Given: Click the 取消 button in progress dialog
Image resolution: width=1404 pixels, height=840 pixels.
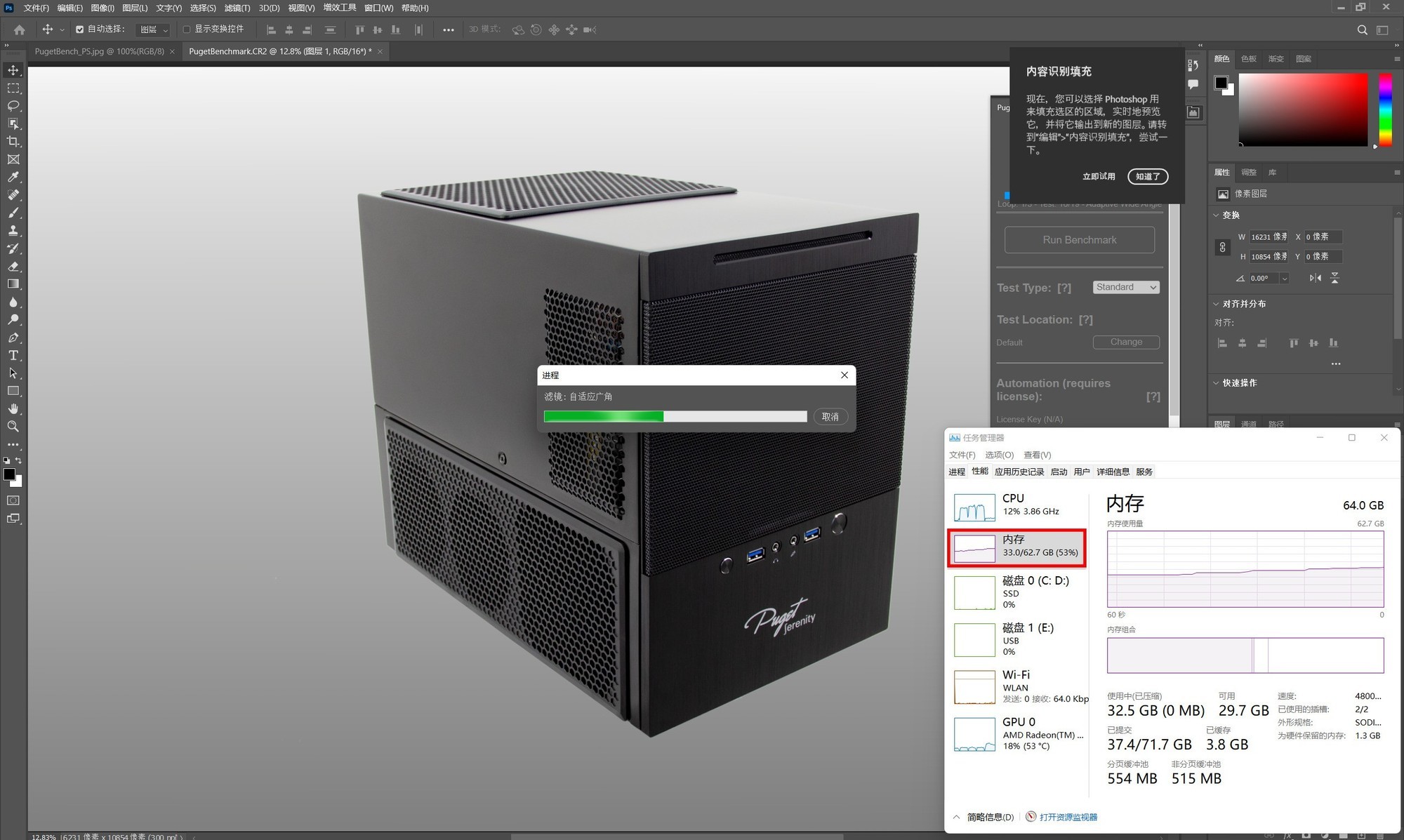Looking at the screenshot, I should tap(830, 417).
